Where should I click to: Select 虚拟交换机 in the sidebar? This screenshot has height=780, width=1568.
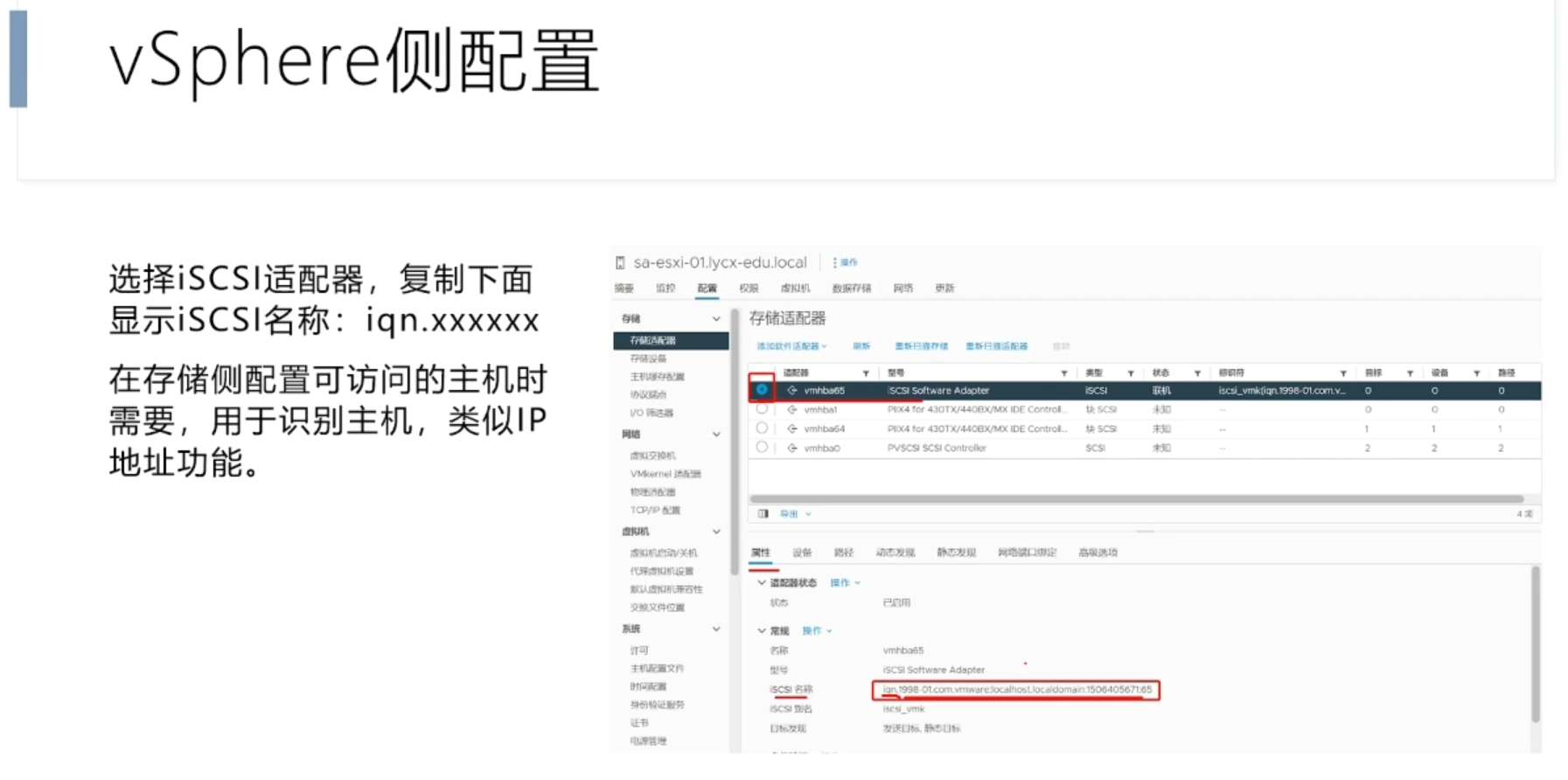pyautogui.click(x=652, y=456)
